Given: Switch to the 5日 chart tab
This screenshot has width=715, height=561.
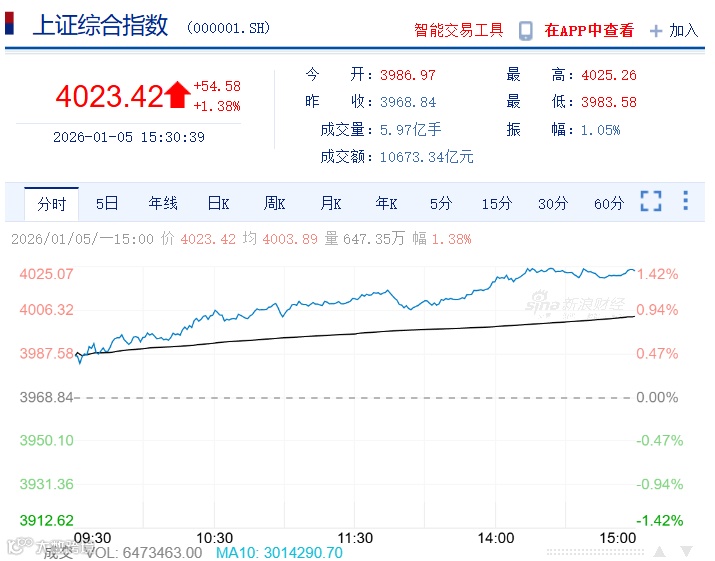Looking at the screenshot, I should coord(107,203).
